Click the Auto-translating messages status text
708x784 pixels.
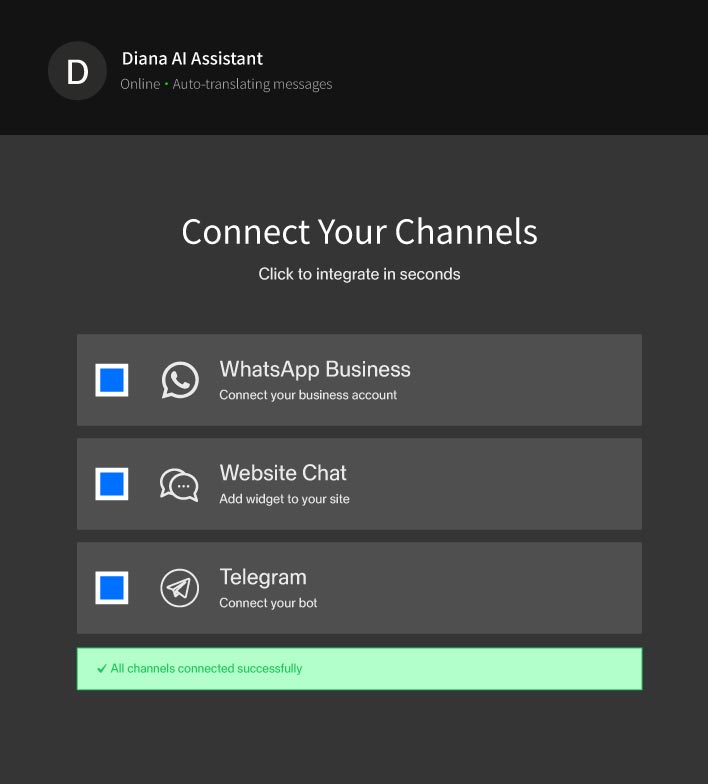(x=252, y=84)
